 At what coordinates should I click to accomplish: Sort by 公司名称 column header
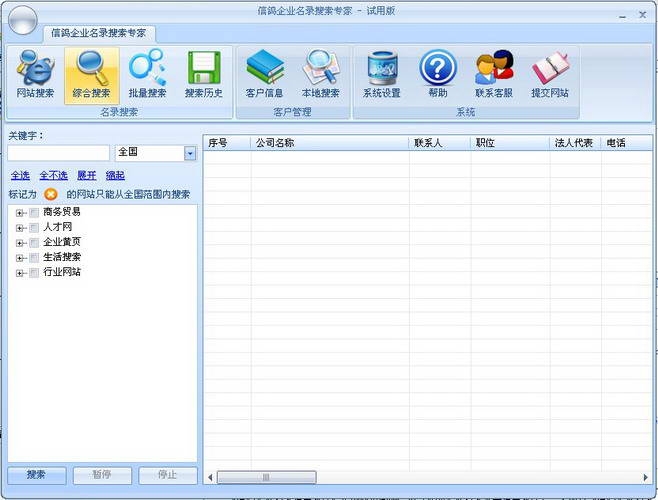click(329, 143)
